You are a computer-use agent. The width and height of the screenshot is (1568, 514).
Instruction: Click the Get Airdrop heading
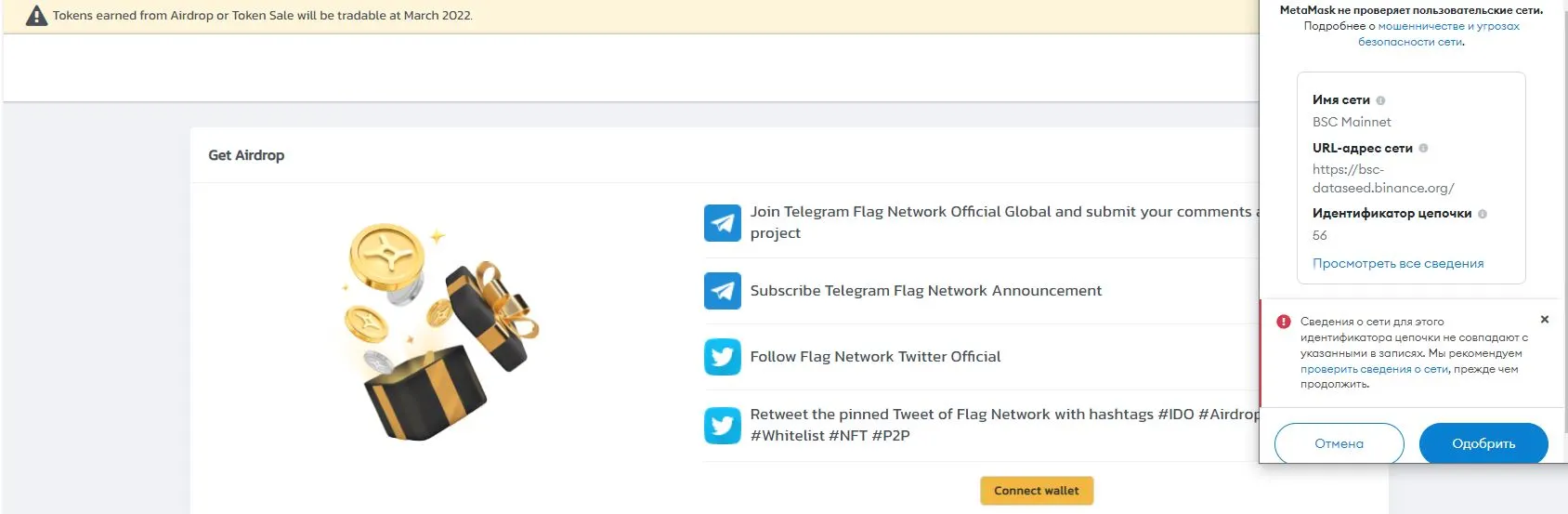(x=246, y=155)
